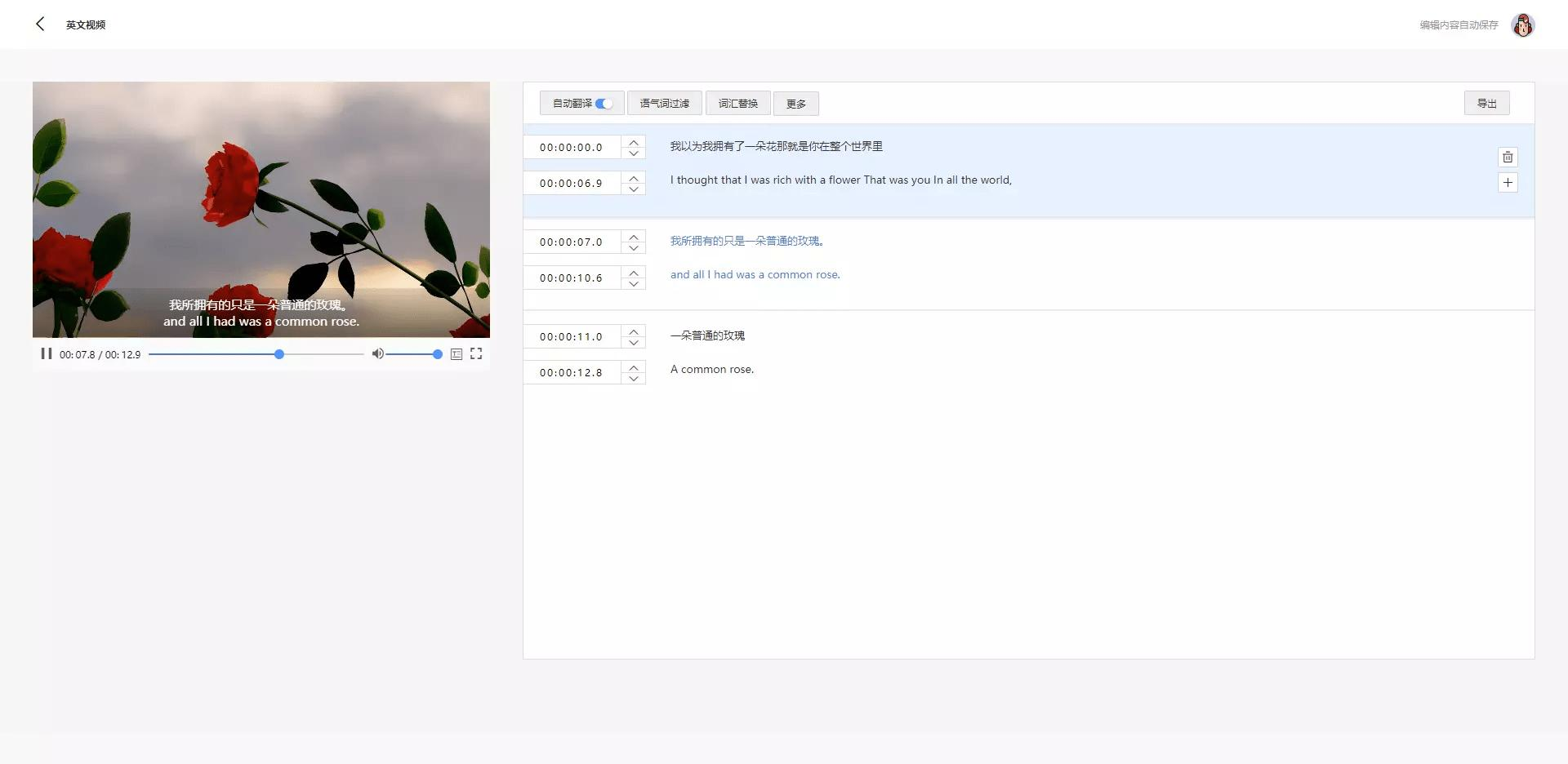Open 词汇替换 option

coord(738,104)
